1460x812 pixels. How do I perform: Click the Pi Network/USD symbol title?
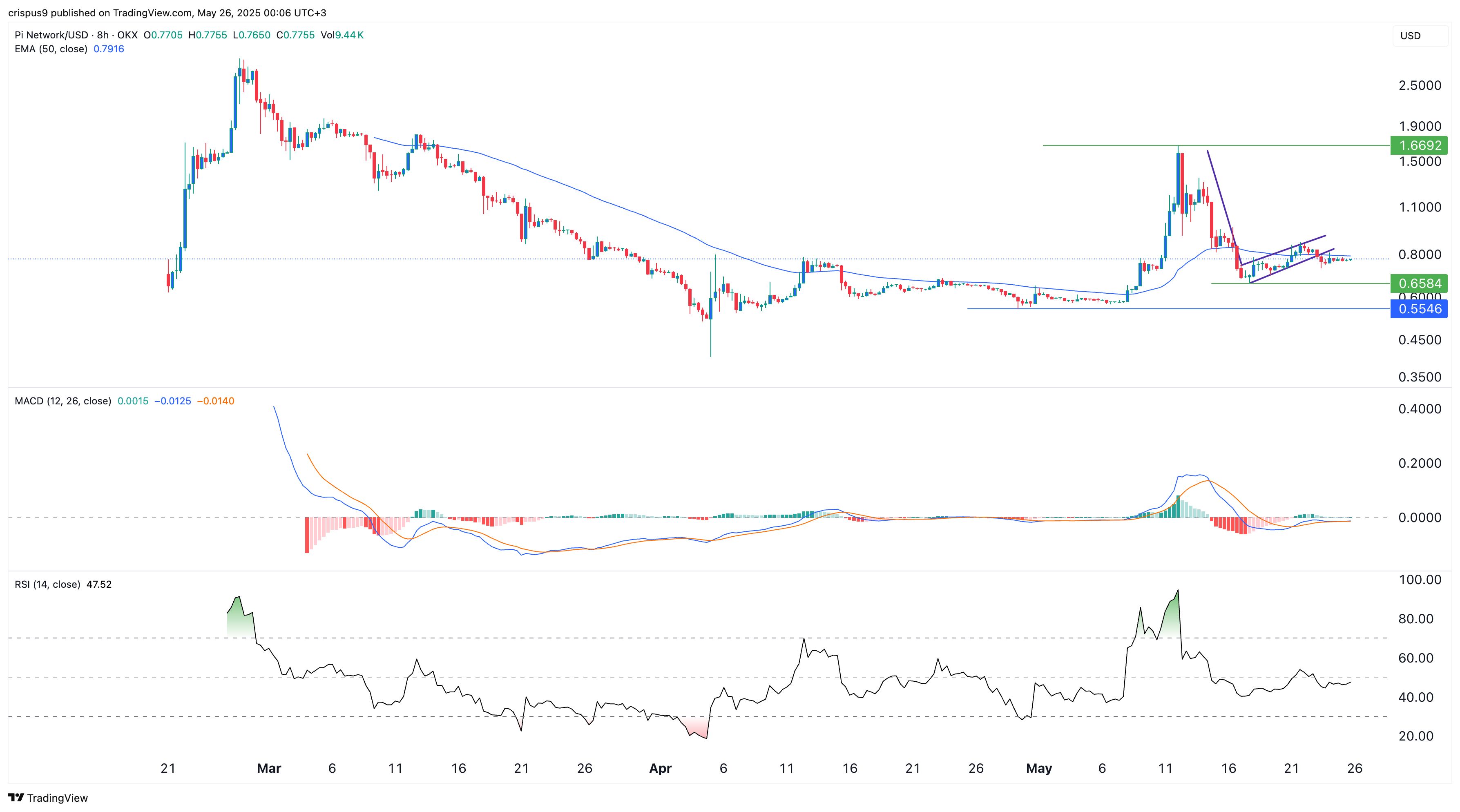pos(52,35)
